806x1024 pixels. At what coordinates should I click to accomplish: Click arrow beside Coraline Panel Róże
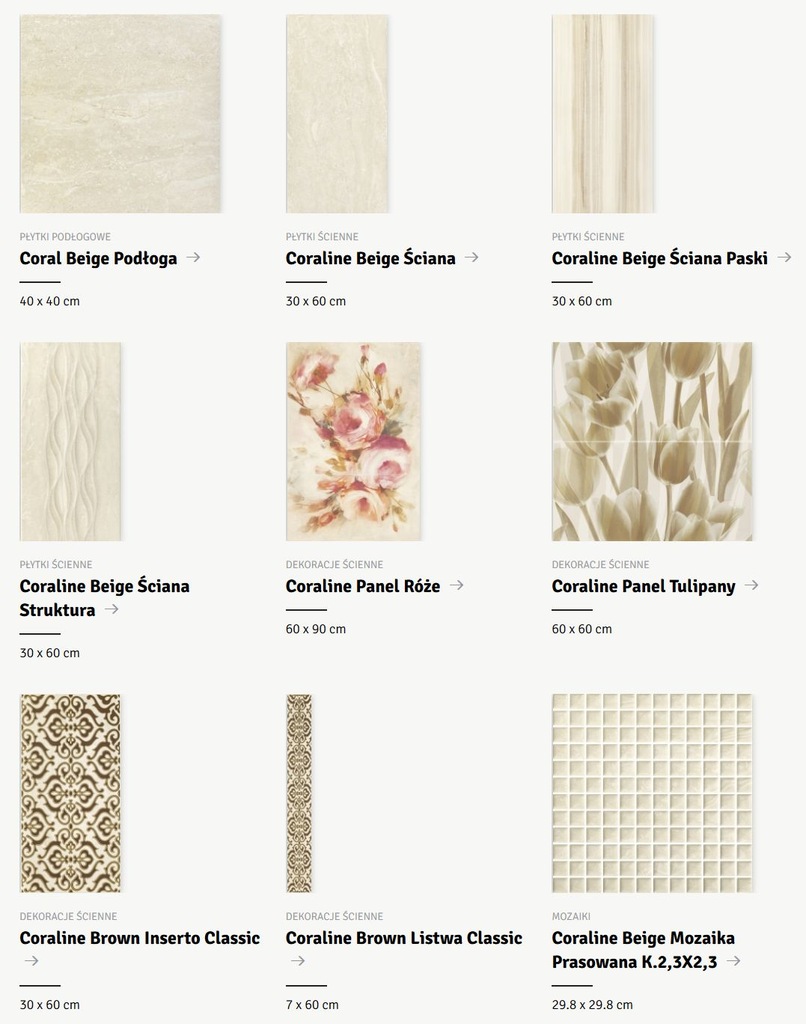coord(457,584)
